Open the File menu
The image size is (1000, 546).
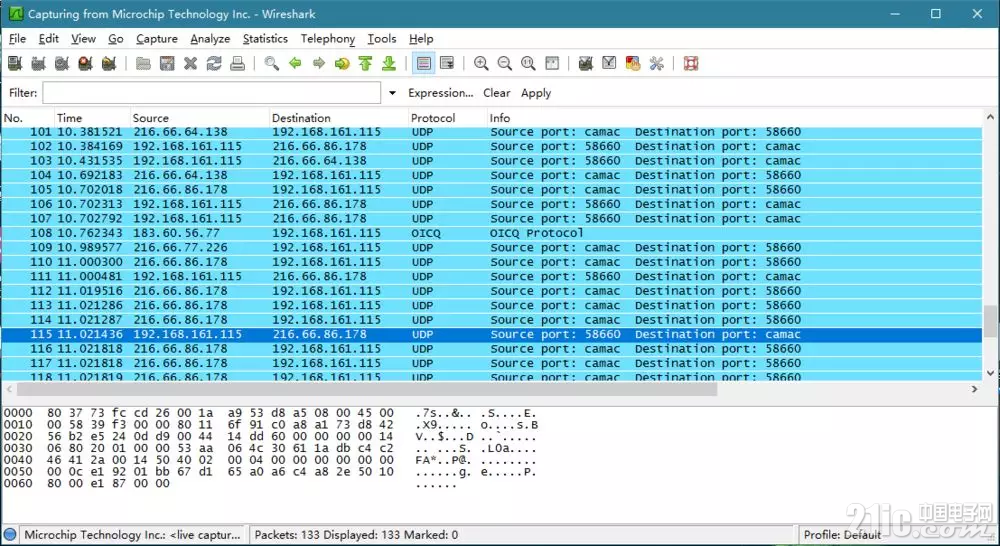[x=17, y=39]
